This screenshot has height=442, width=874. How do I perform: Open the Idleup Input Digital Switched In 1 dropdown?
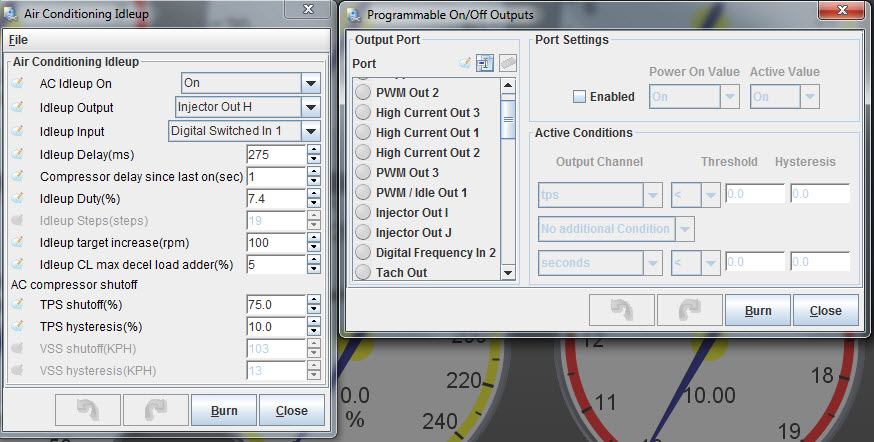point(310,131)
